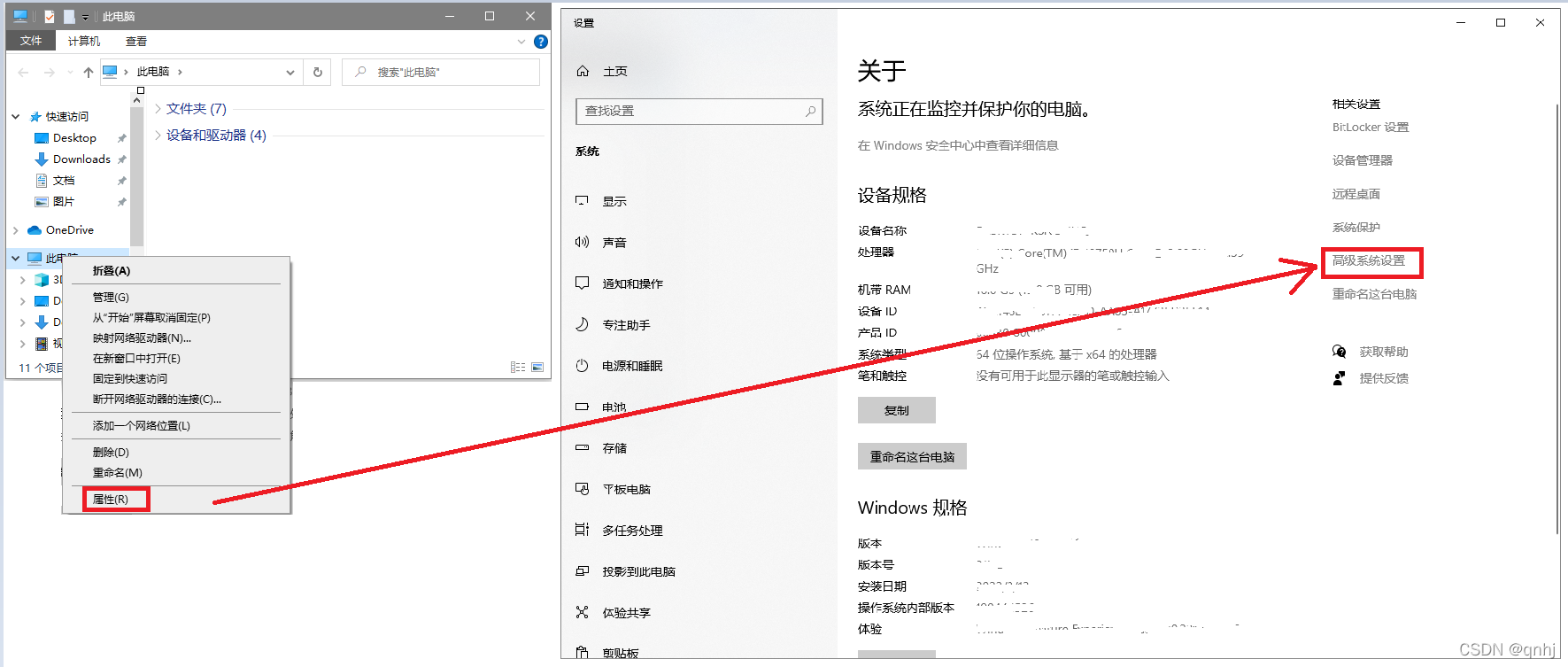Click Copy button under device specs
Viewport: 1568px width, 667px height.
[896, 410]
